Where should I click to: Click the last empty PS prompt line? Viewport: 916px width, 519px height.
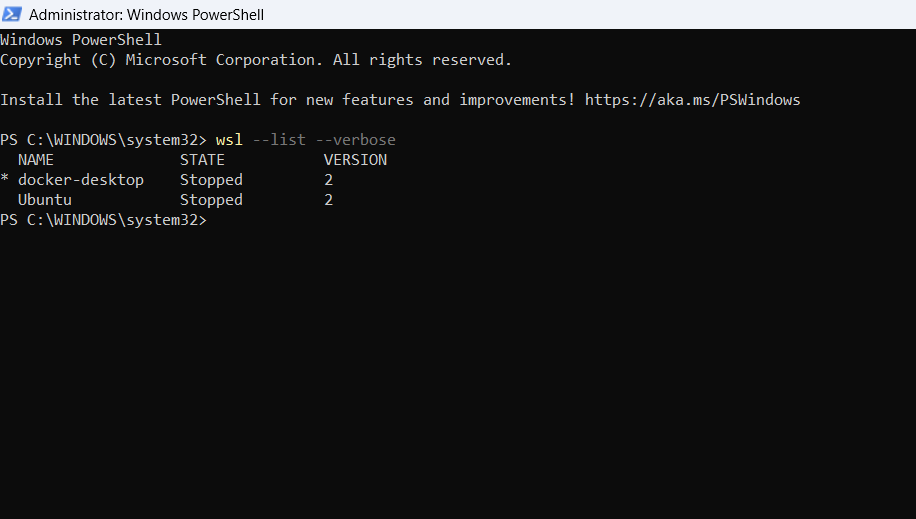pyautogui.click(x=103, y=220)
